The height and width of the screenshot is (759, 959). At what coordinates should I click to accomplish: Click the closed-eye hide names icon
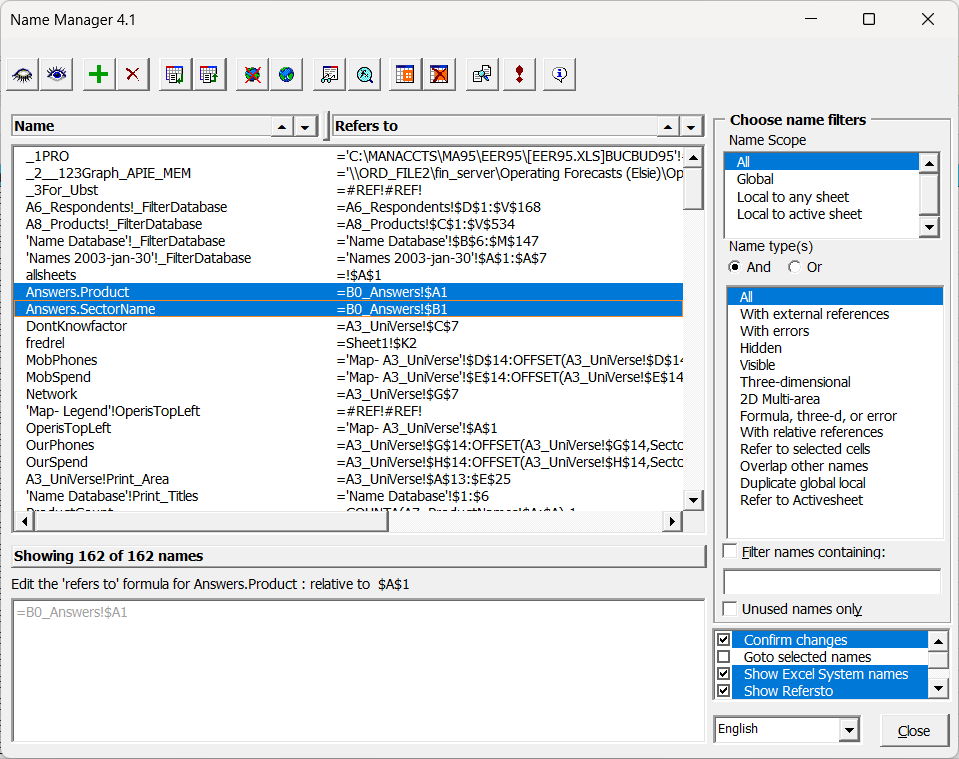coord(23,75)
